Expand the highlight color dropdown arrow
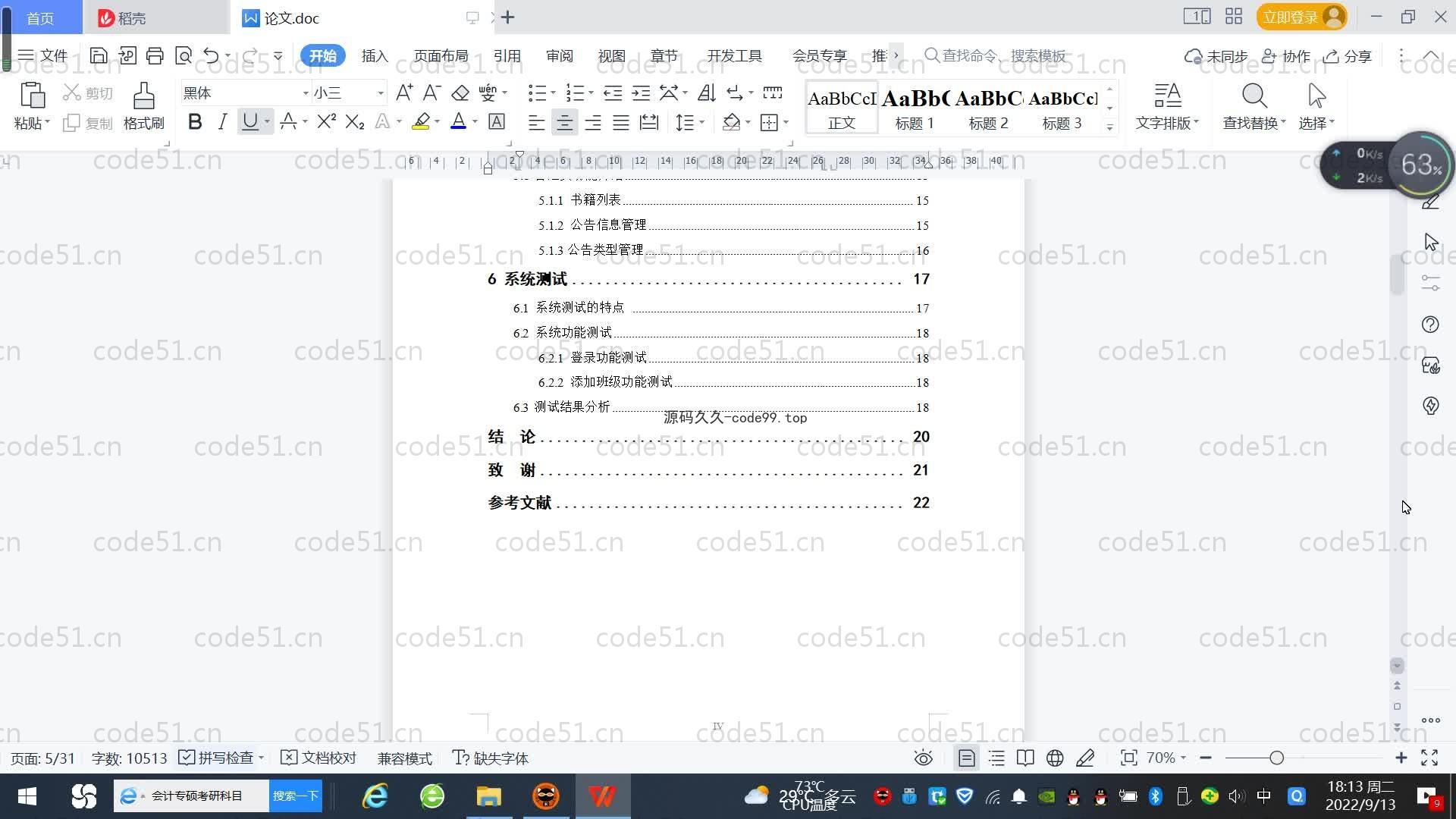The image size is (1456, 819). click(x=437, y=122)
